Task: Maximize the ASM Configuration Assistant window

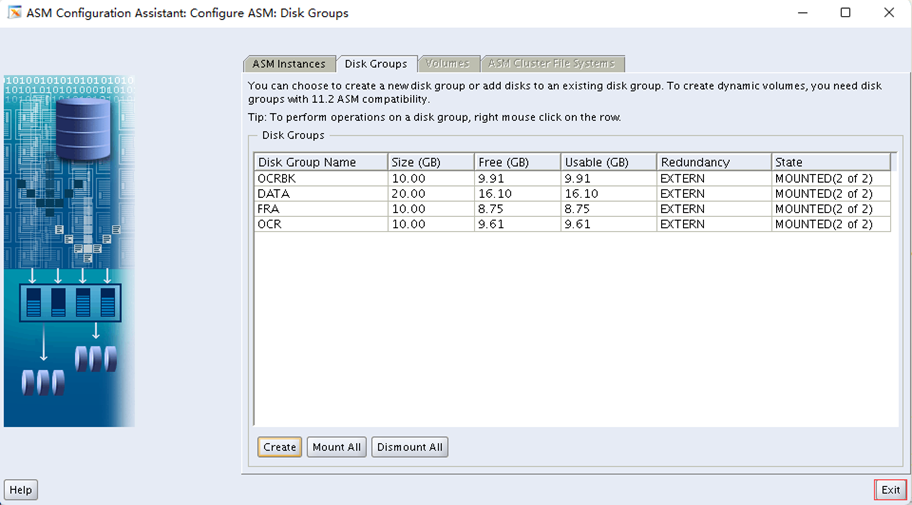Action: [x=846, y=13]
